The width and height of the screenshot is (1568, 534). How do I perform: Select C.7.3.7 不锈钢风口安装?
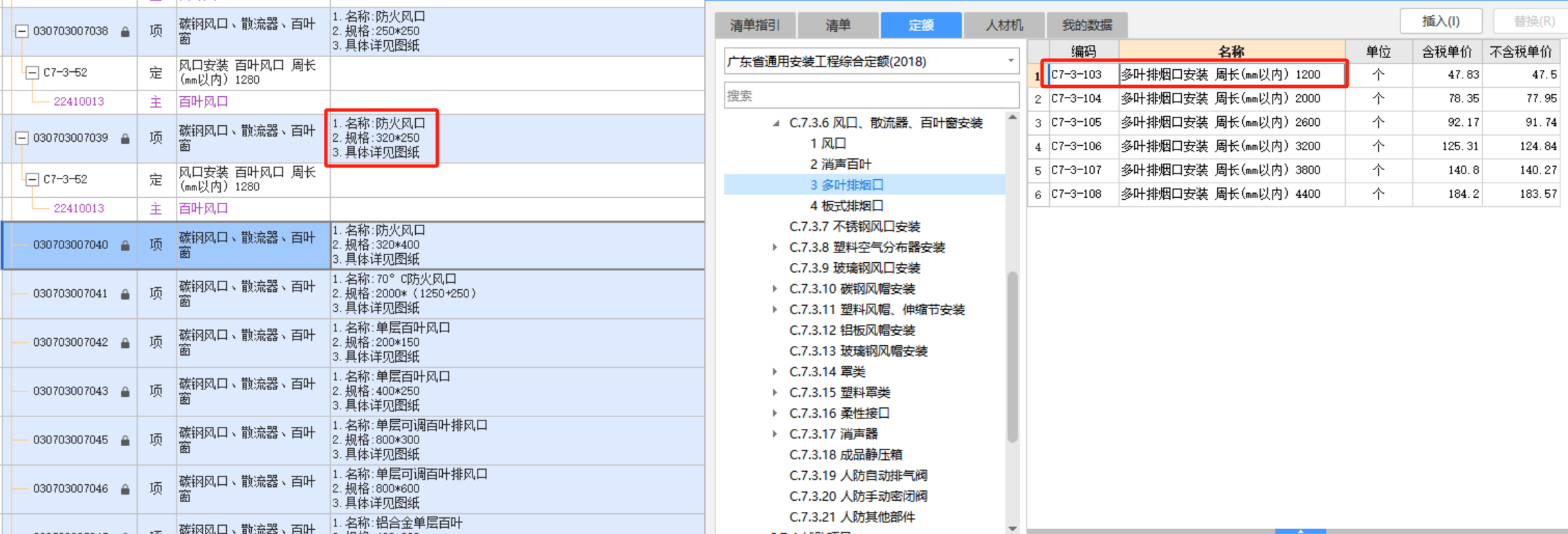855,226
